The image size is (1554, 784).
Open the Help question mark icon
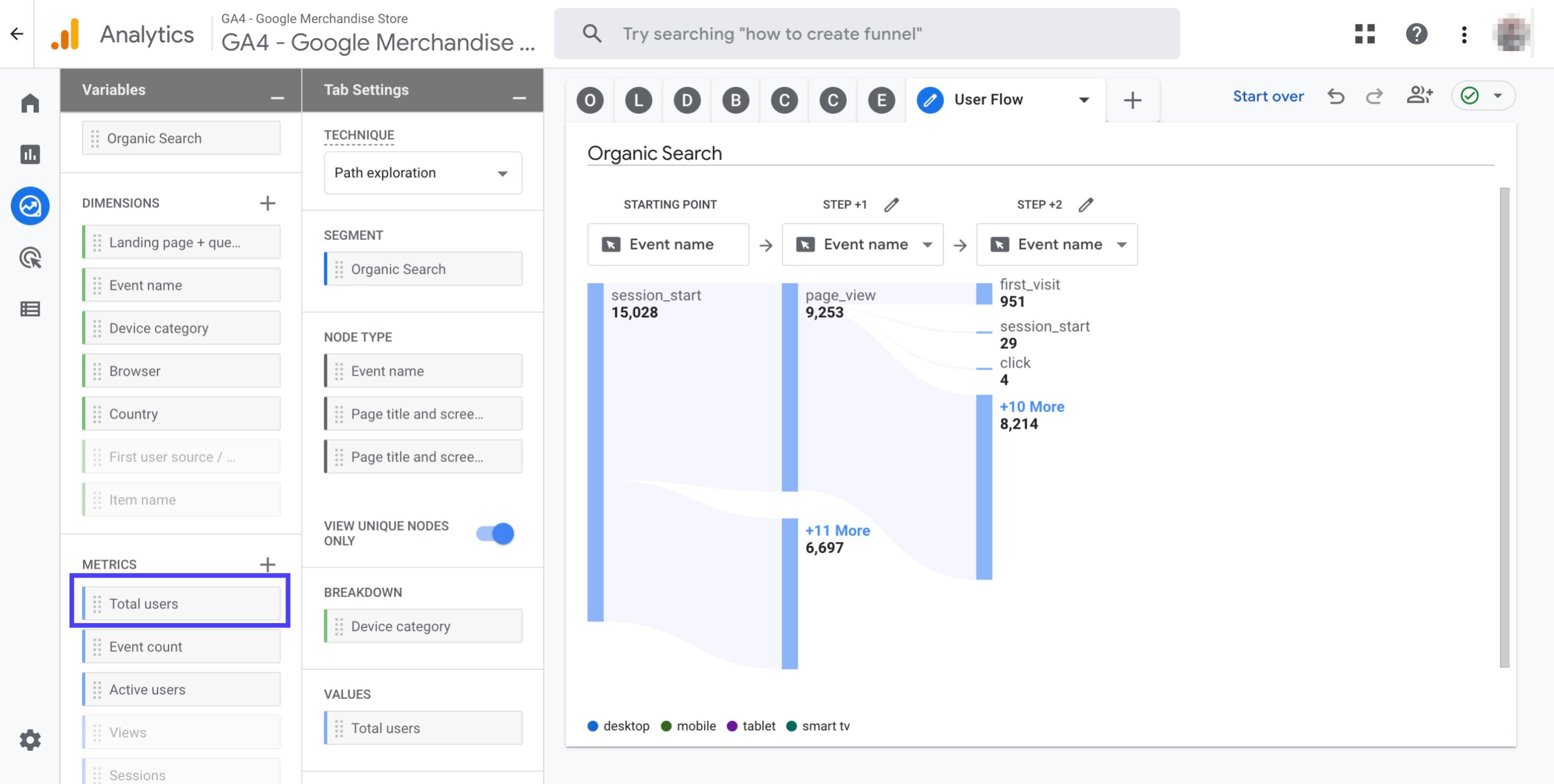tap(1416, 34)
